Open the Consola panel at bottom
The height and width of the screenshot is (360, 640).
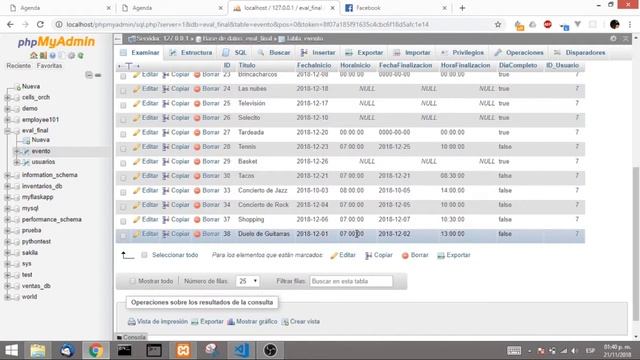[131, 337]
